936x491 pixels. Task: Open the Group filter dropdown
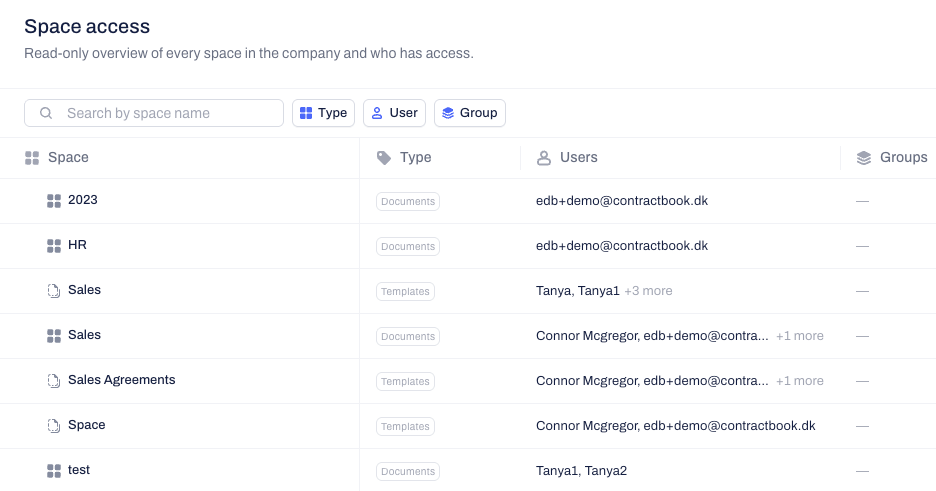click(470, 113)
